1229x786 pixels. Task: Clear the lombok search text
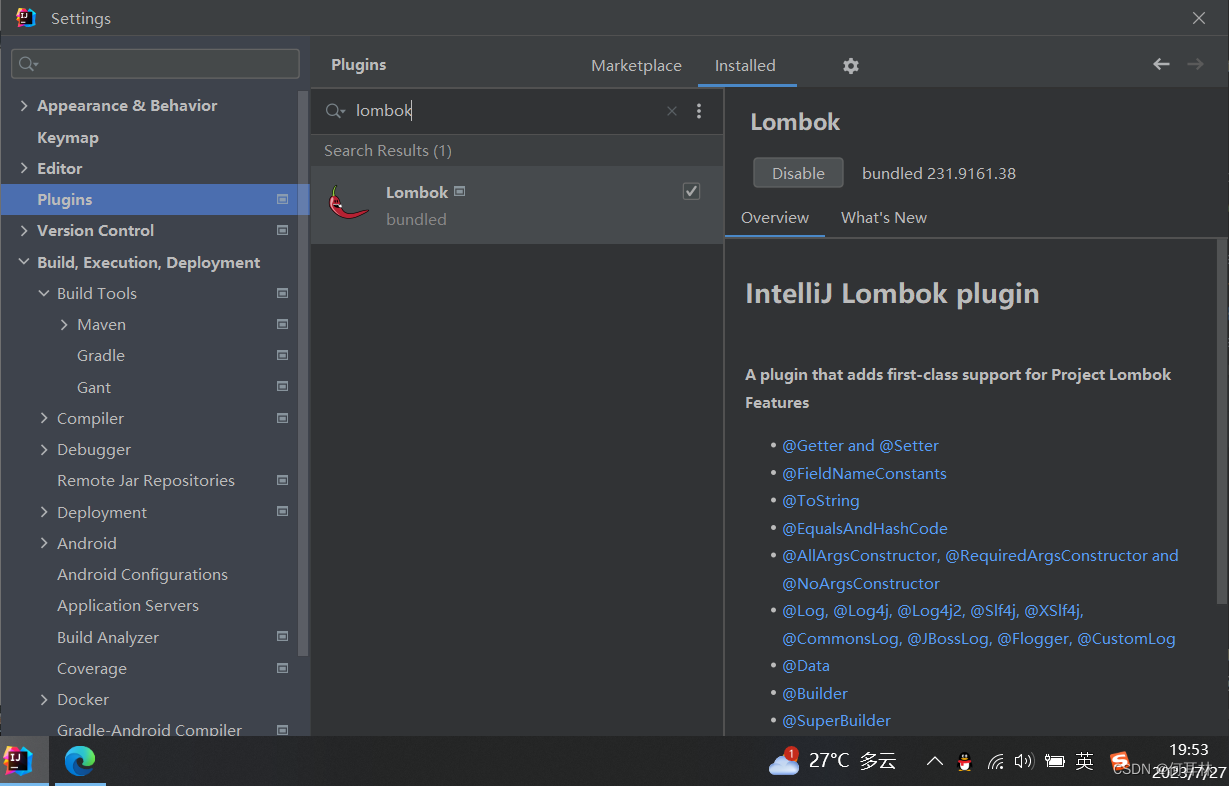pyautogui.click(x=672, y=111)
